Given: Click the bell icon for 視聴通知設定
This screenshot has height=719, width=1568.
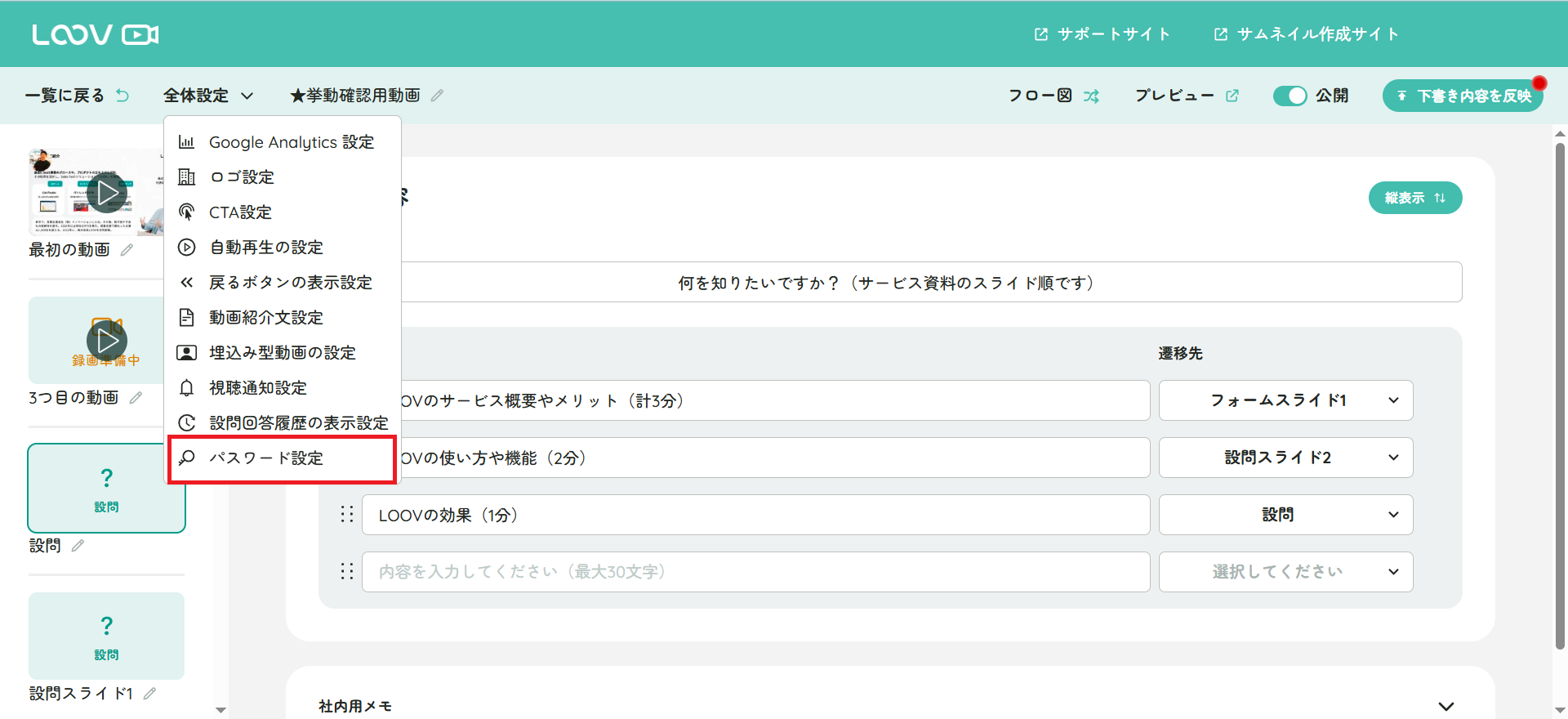Looking at the screenshot, I should pyautogui.click(x=187, y=388).
